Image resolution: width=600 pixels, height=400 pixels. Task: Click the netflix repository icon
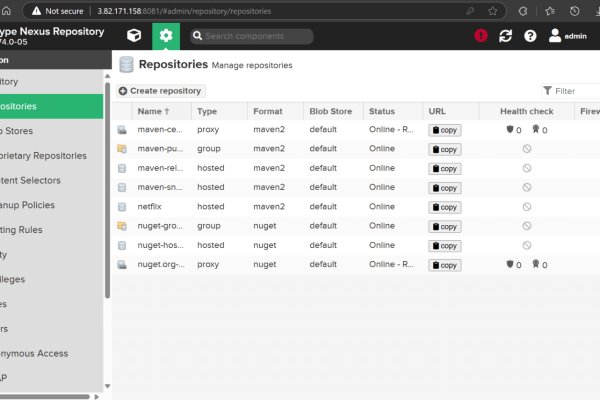click(x=122, y=207)
